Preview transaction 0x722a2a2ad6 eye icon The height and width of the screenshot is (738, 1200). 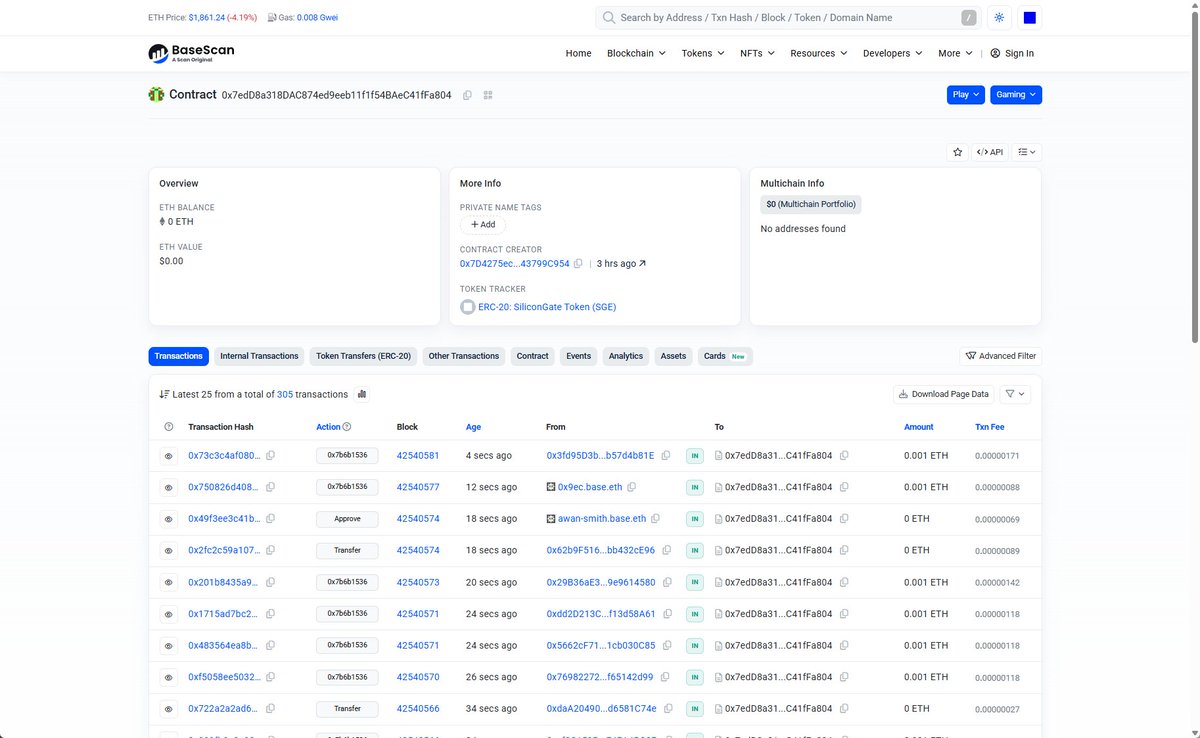click(168, 709)
